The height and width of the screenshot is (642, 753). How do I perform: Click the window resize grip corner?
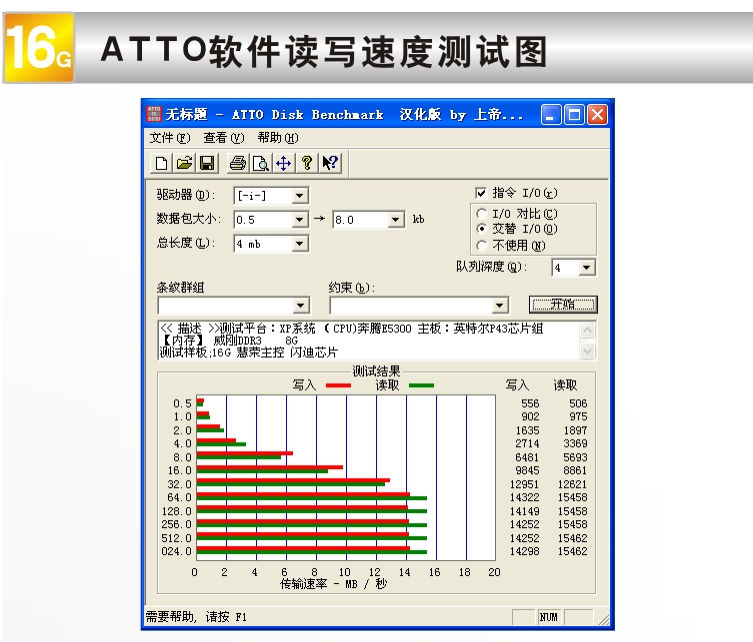[x=603, y=618]
